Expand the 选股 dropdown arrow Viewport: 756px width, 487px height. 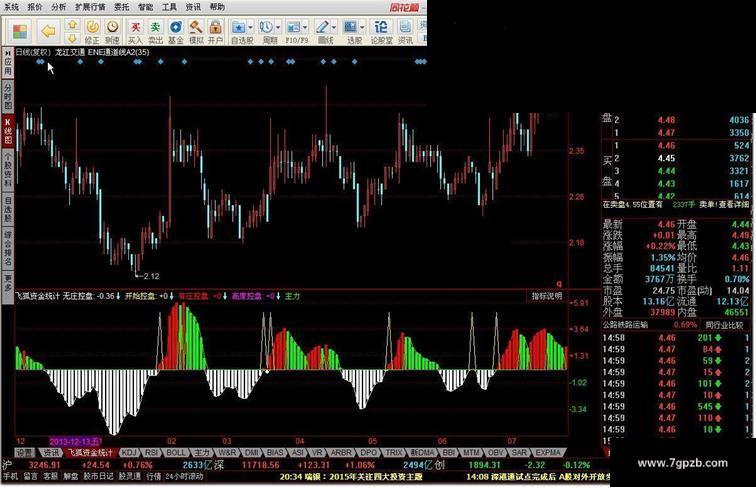(x=362, y=27)
